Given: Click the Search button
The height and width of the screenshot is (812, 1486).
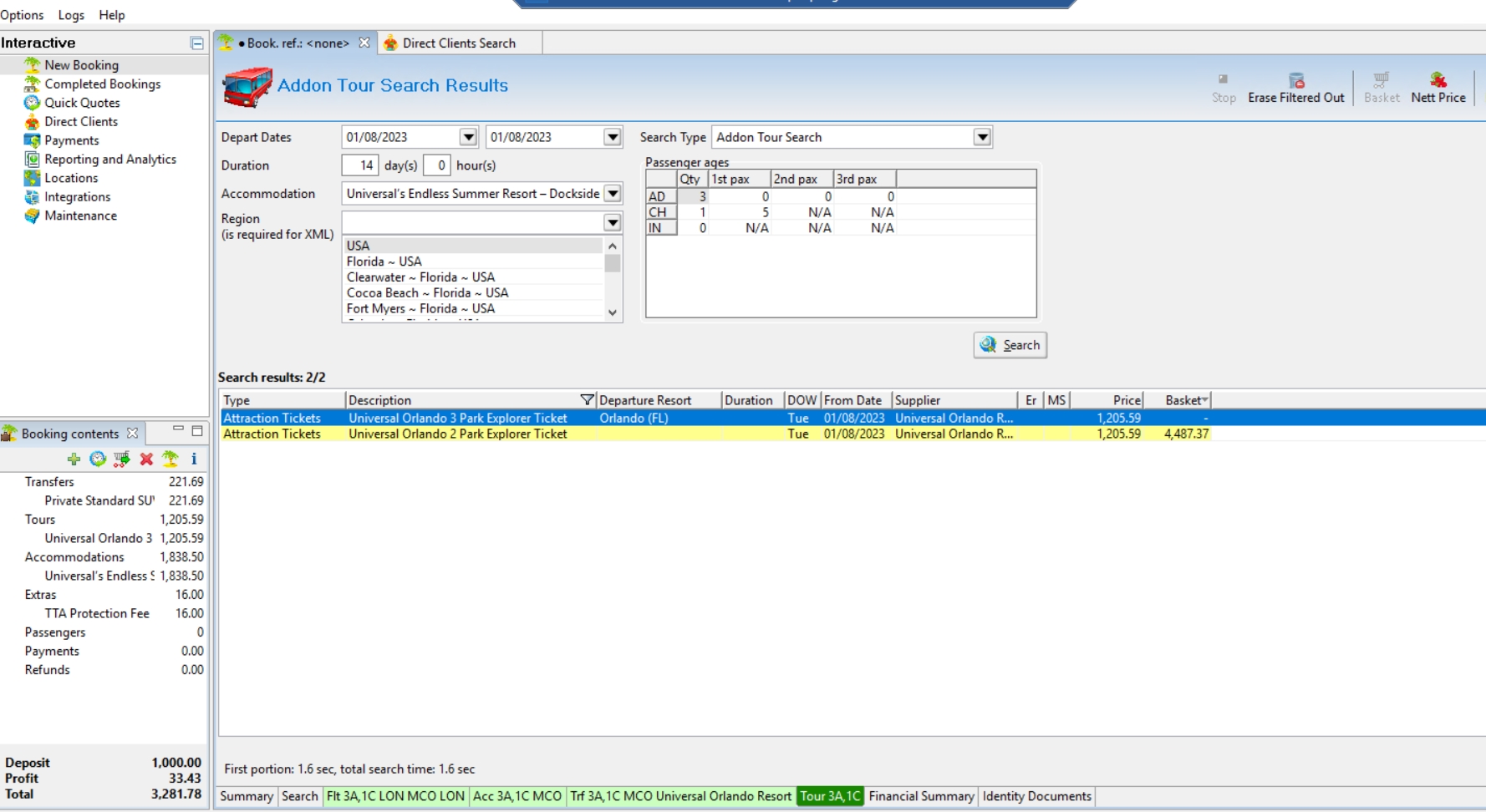Looking at the screenshot, I should coord(1010,345).
